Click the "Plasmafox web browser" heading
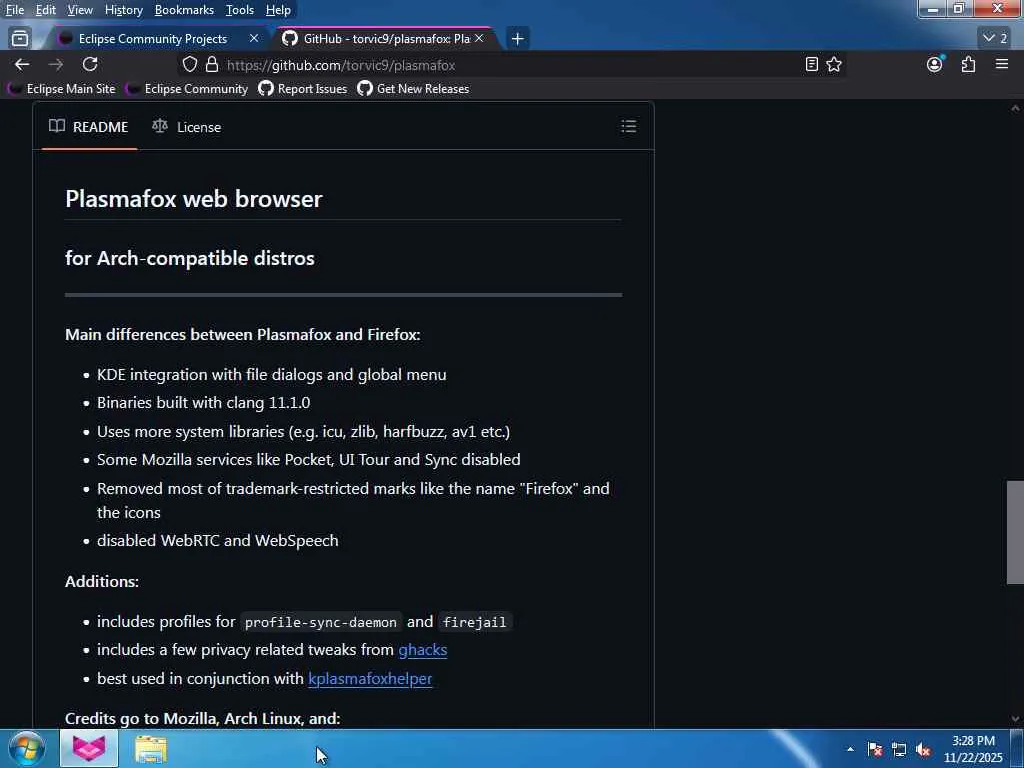The width and height of the screenshot is (1024, 768). [x=194, y=199]
